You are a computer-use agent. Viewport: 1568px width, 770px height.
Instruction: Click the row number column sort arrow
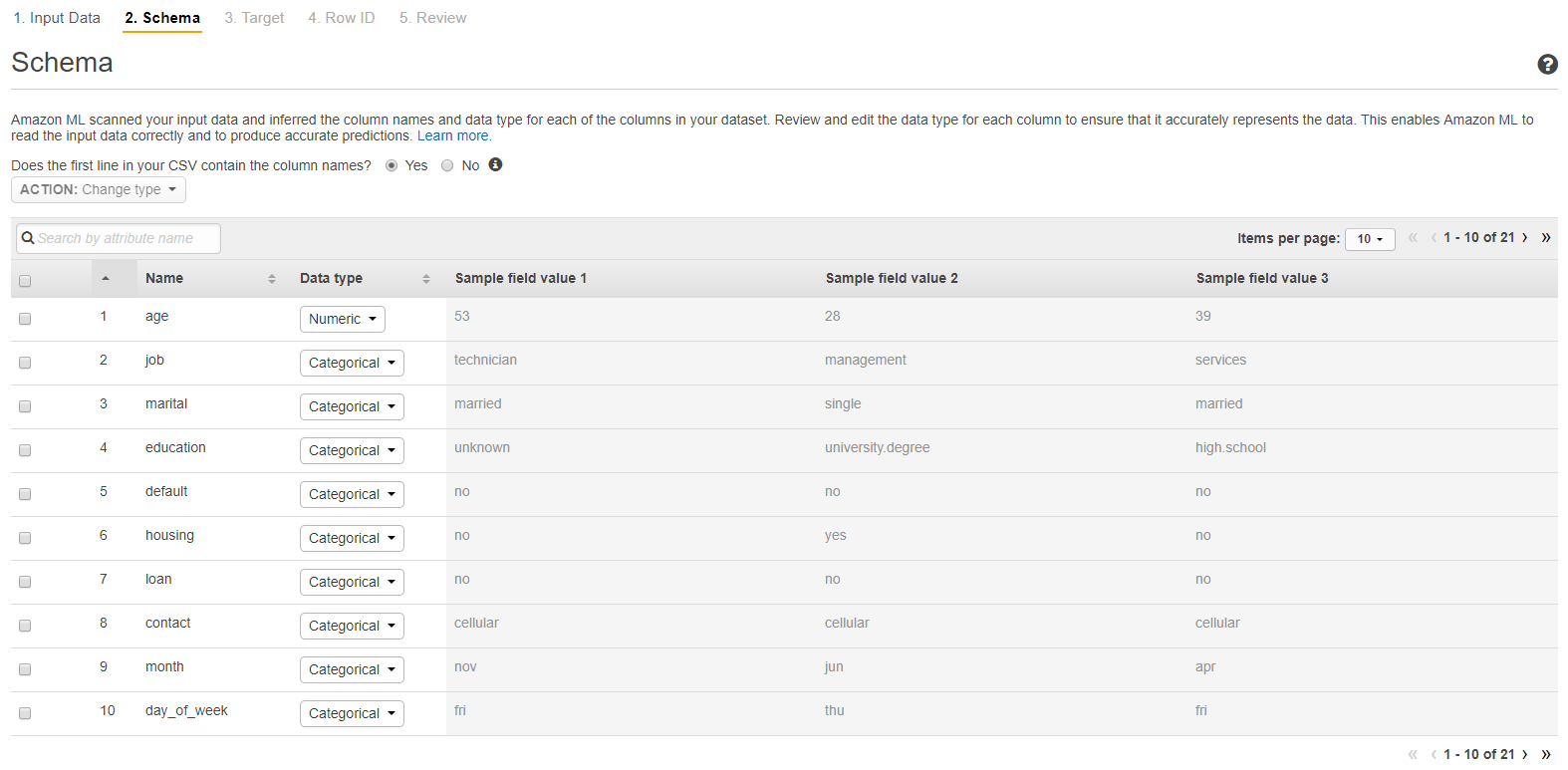[106, 278]
